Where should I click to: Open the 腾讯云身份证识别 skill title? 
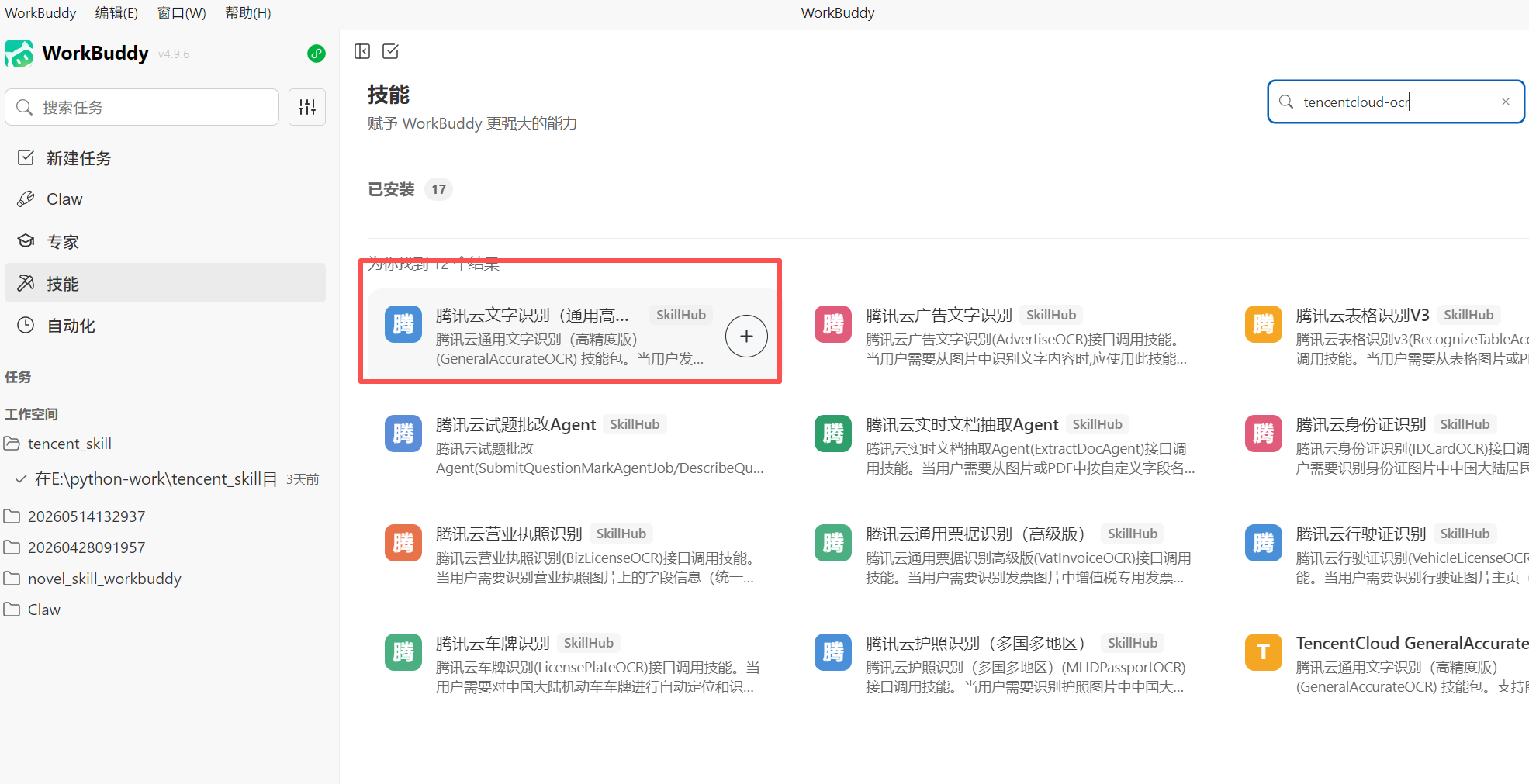click(x=1361, y=424)
